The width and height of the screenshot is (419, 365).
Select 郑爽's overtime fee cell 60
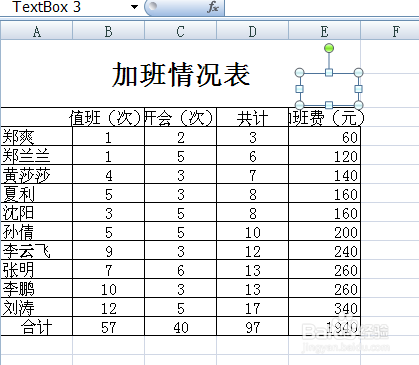(x=324, y=136)
